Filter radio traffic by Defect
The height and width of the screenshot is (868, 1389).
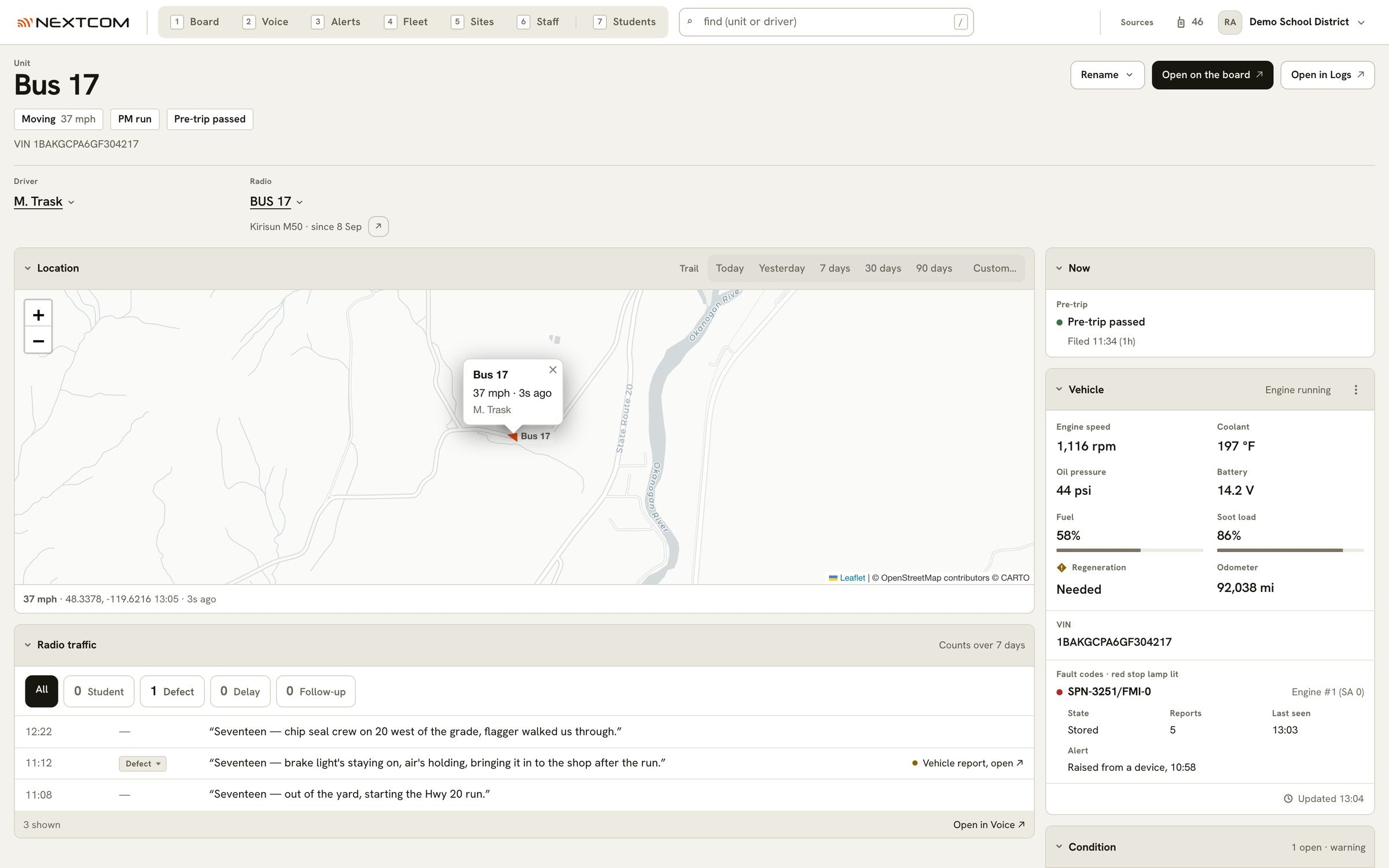pyautogui.click(x=172, y=691)
